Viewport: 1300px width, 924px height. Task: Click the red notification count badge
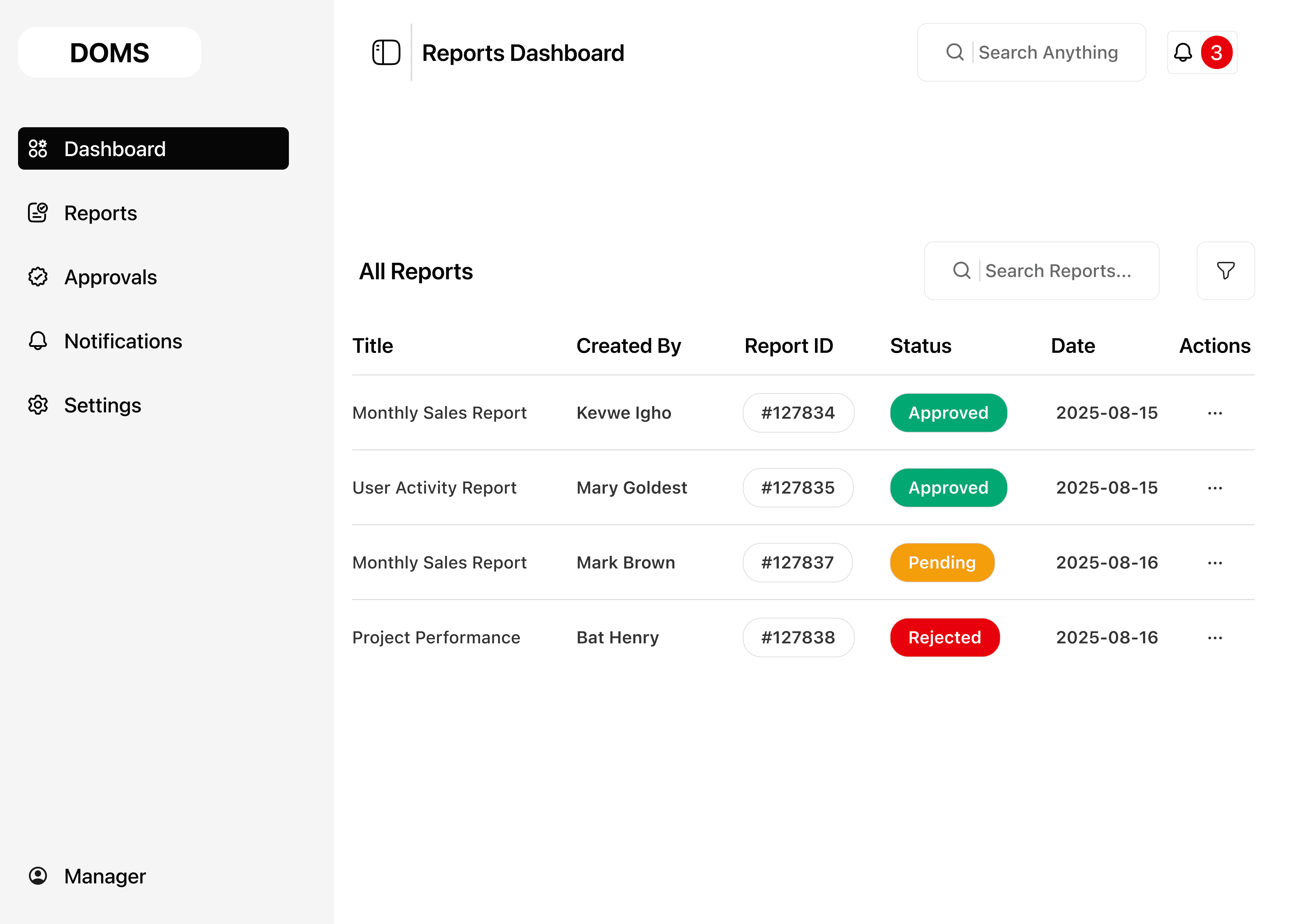[x=1216, y=52]
